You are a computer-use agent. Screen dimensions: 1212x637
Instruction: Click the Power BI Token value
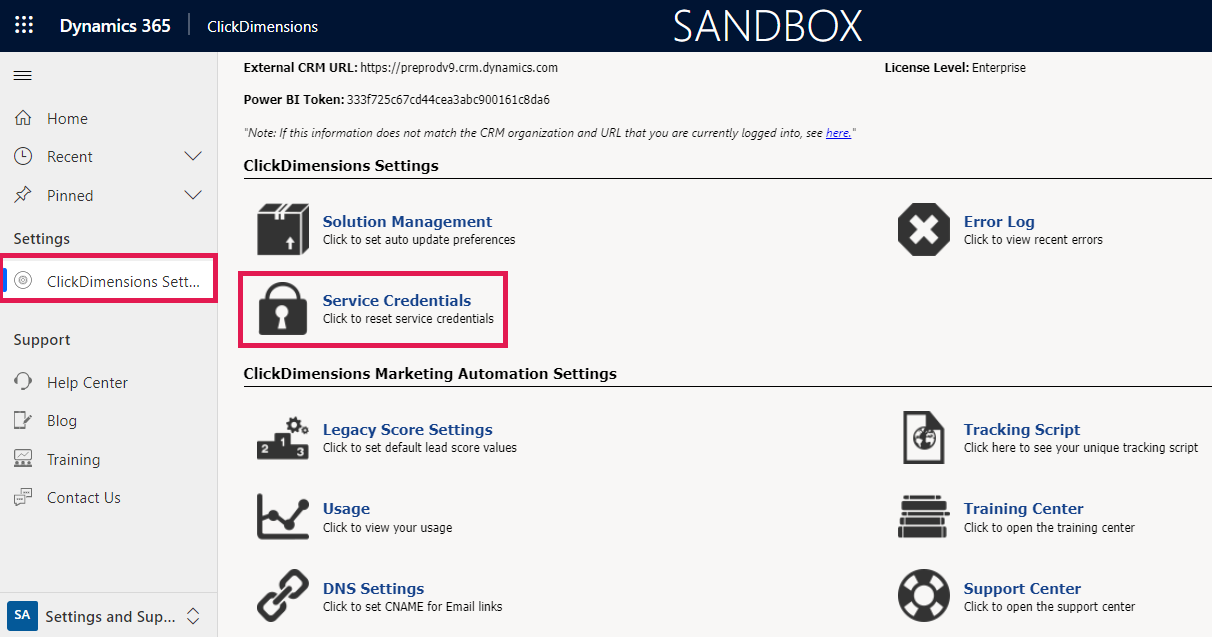click(448, 100)
